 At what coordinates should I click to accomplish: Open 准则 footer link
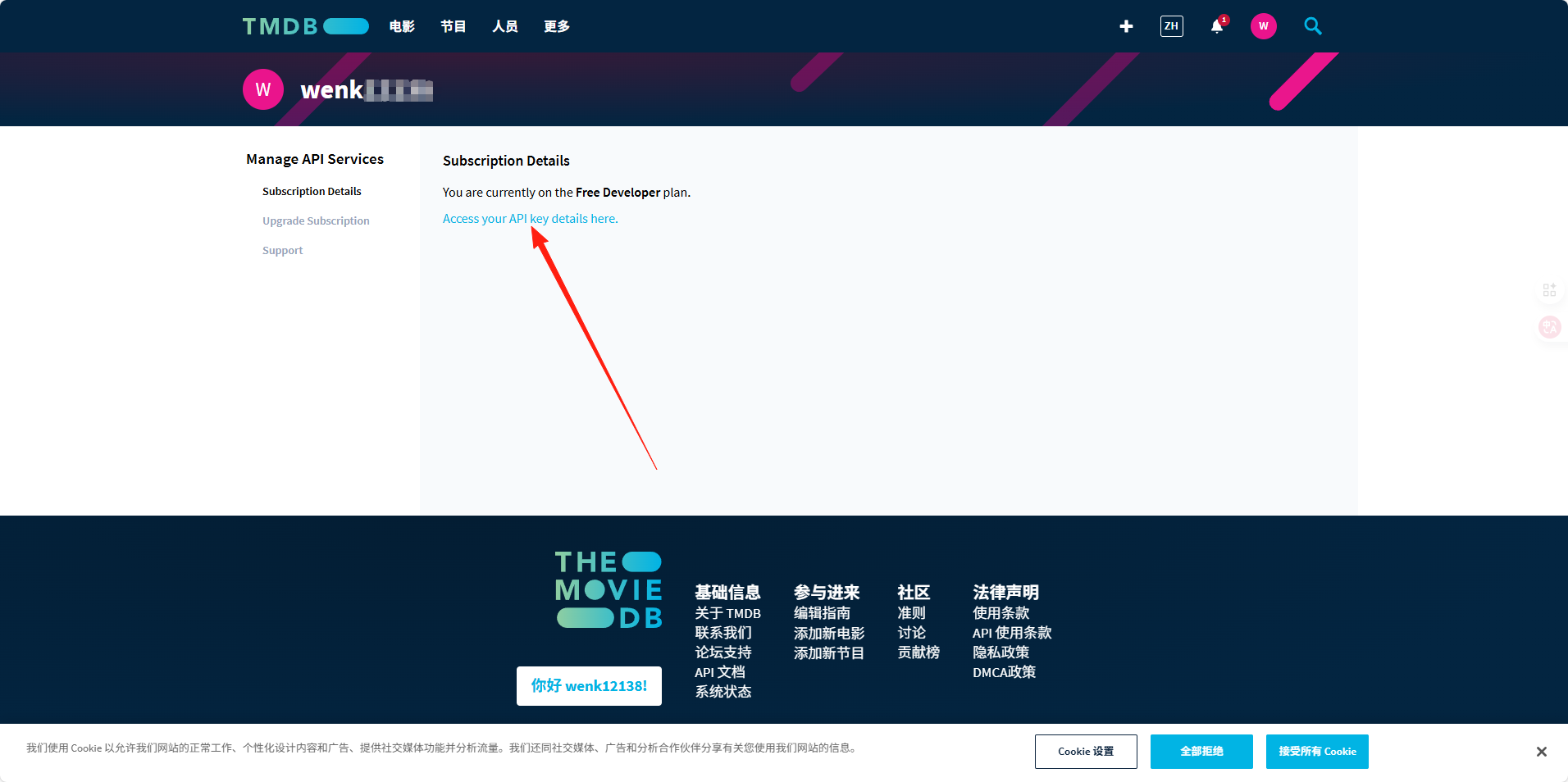(911, 613)
